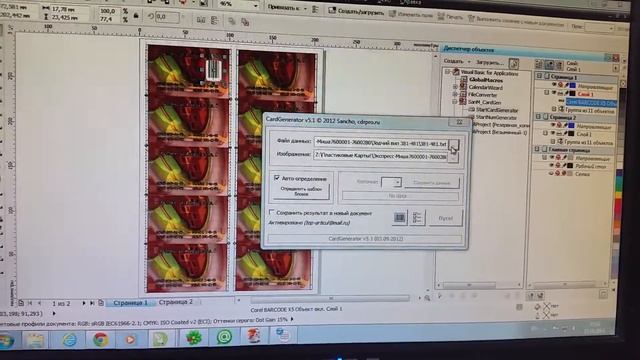Viewport: 640px width, 360px height.
Task: Click the layer manager view icon in object manager
Action: [559, 65]
